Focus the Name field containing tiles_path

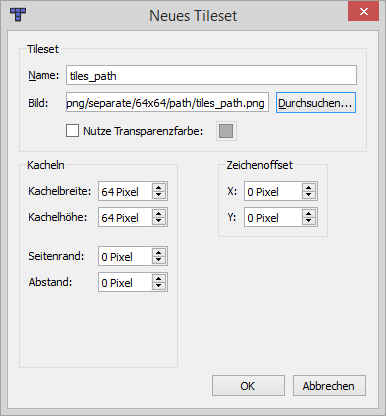(x=211, y=75)
